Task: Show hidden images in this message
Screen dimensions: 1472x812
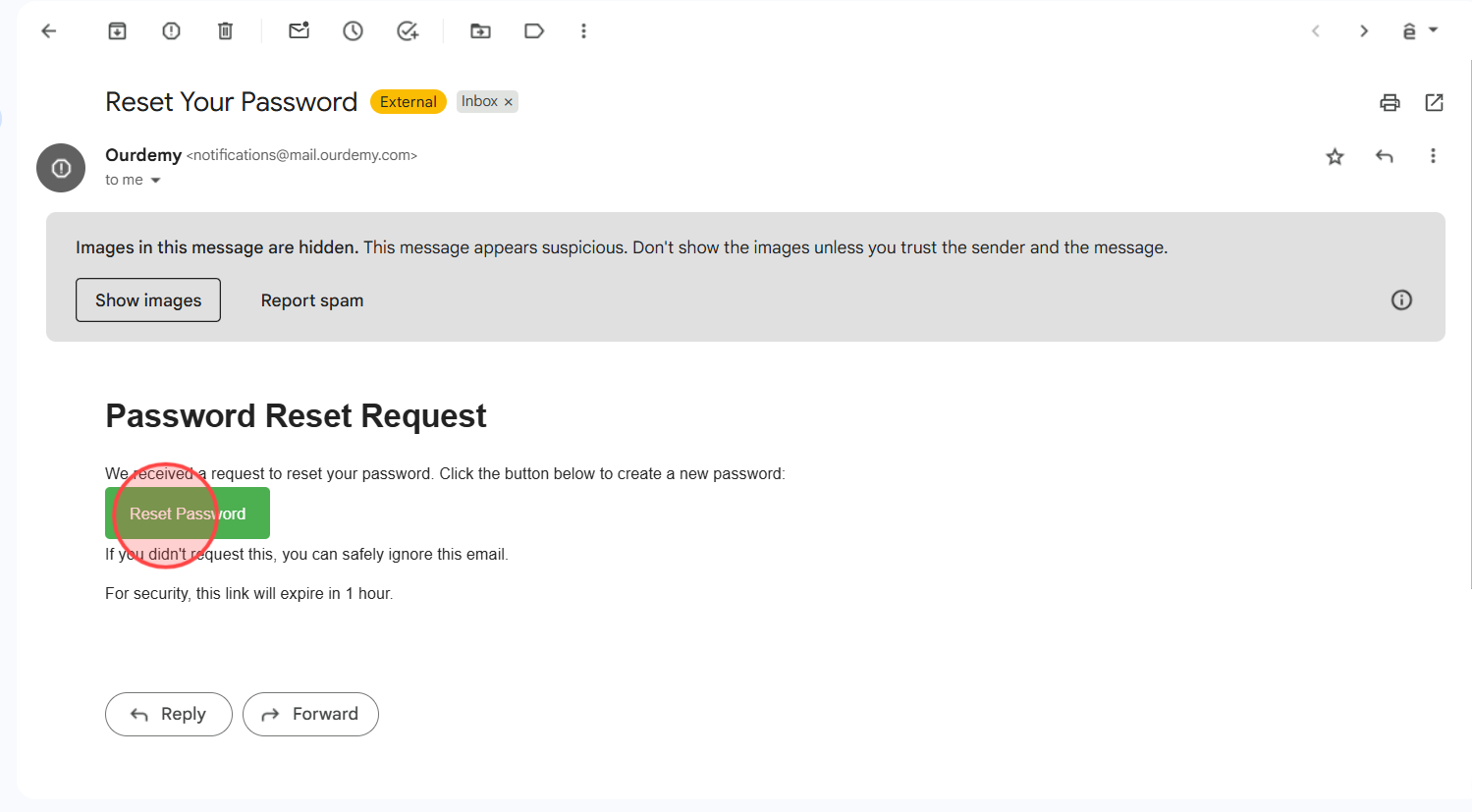Action: pyautogui.click(x=147, y=299)
